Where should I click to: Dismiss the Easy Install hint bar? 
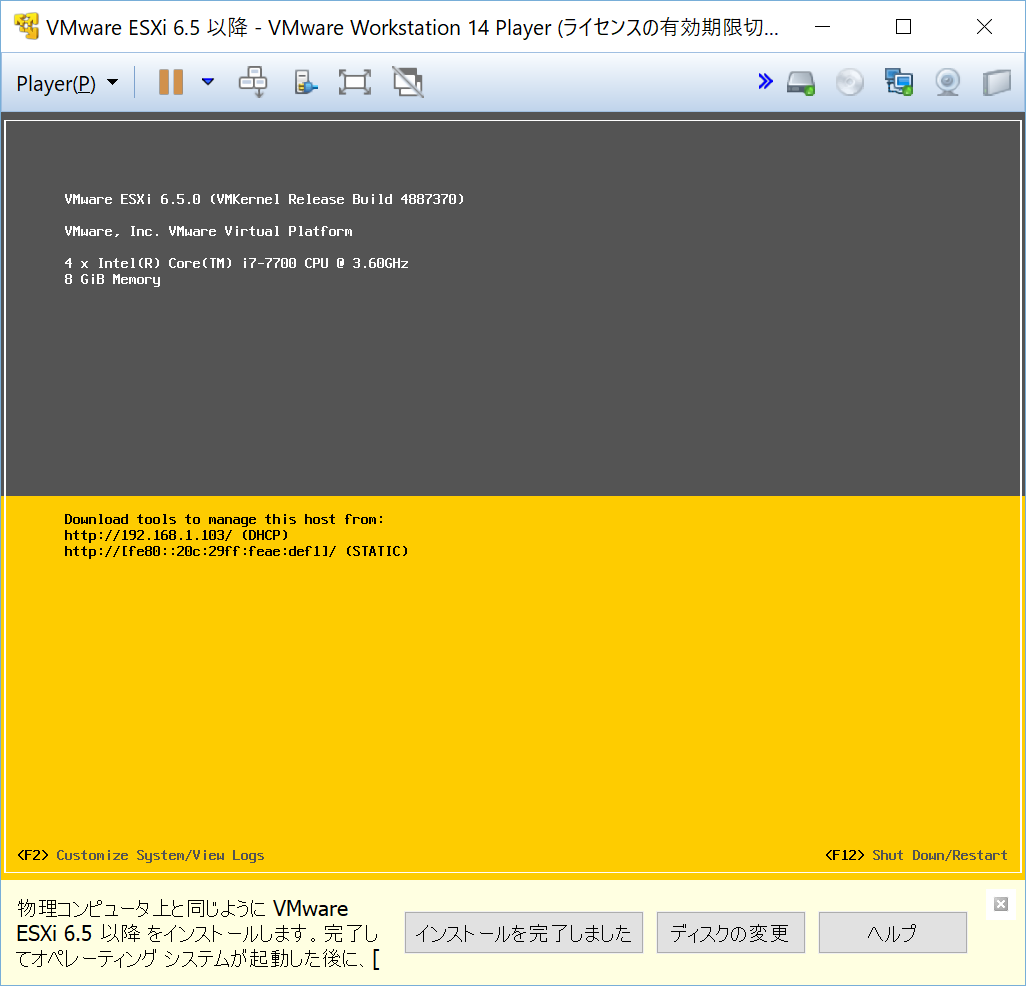tap(1000, 905)
